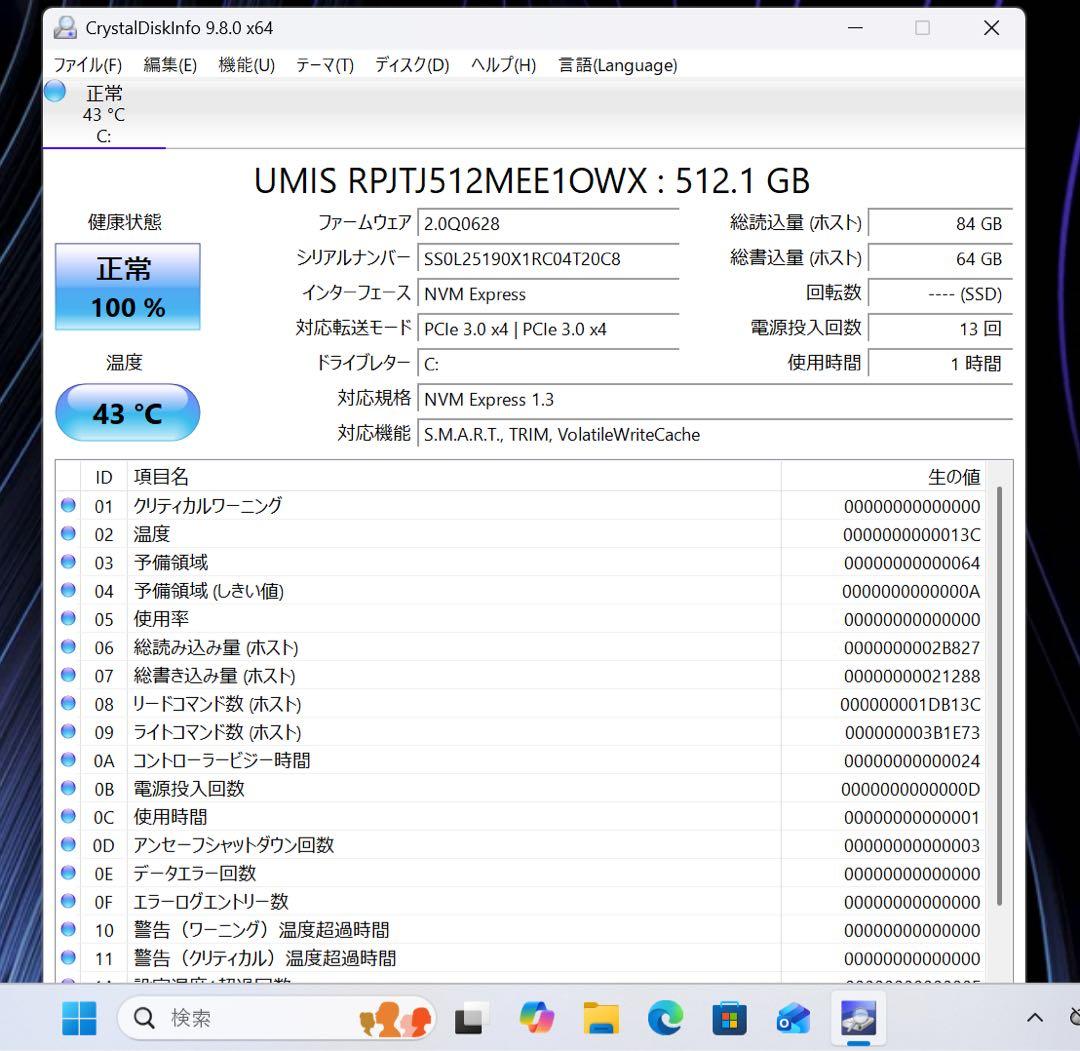Image resolution: width=1080 pixels, height=1051 pixels.
Task: Select the C: drive tab
Action: pyautogui.click(x=104, y=115)
